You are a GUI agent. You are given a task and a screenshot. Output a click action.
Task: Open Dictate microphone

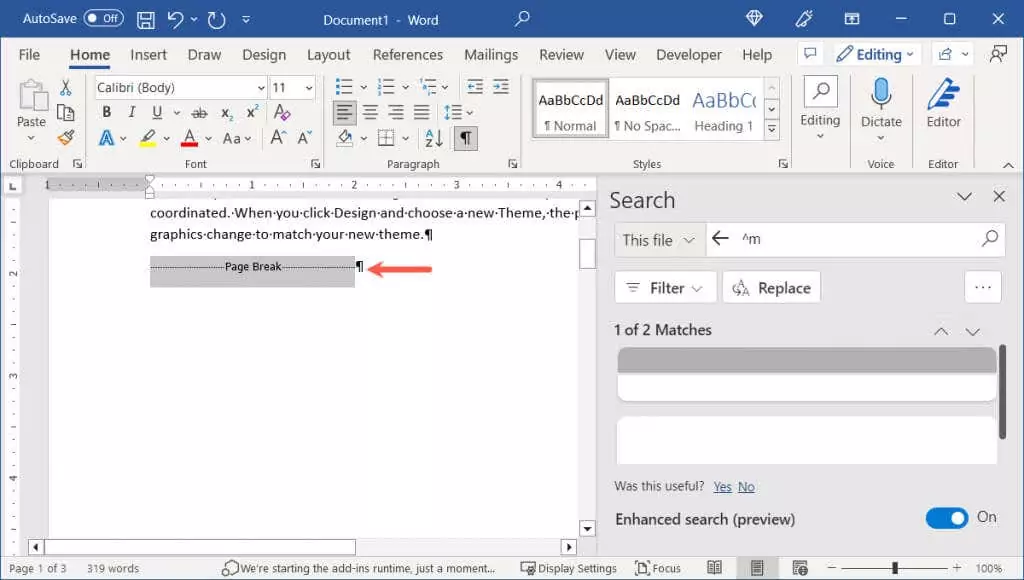click(x=881, y=93)
